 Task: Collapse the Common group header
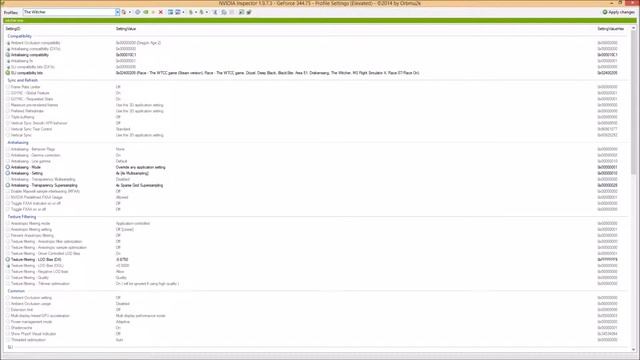(x=16, y=291)
